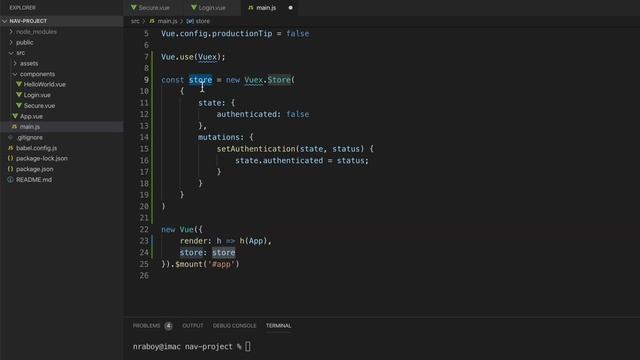Viewport: 640px width, 360px height.
Task: Open babel.config.js file
Action: click(x=36, y=148)
